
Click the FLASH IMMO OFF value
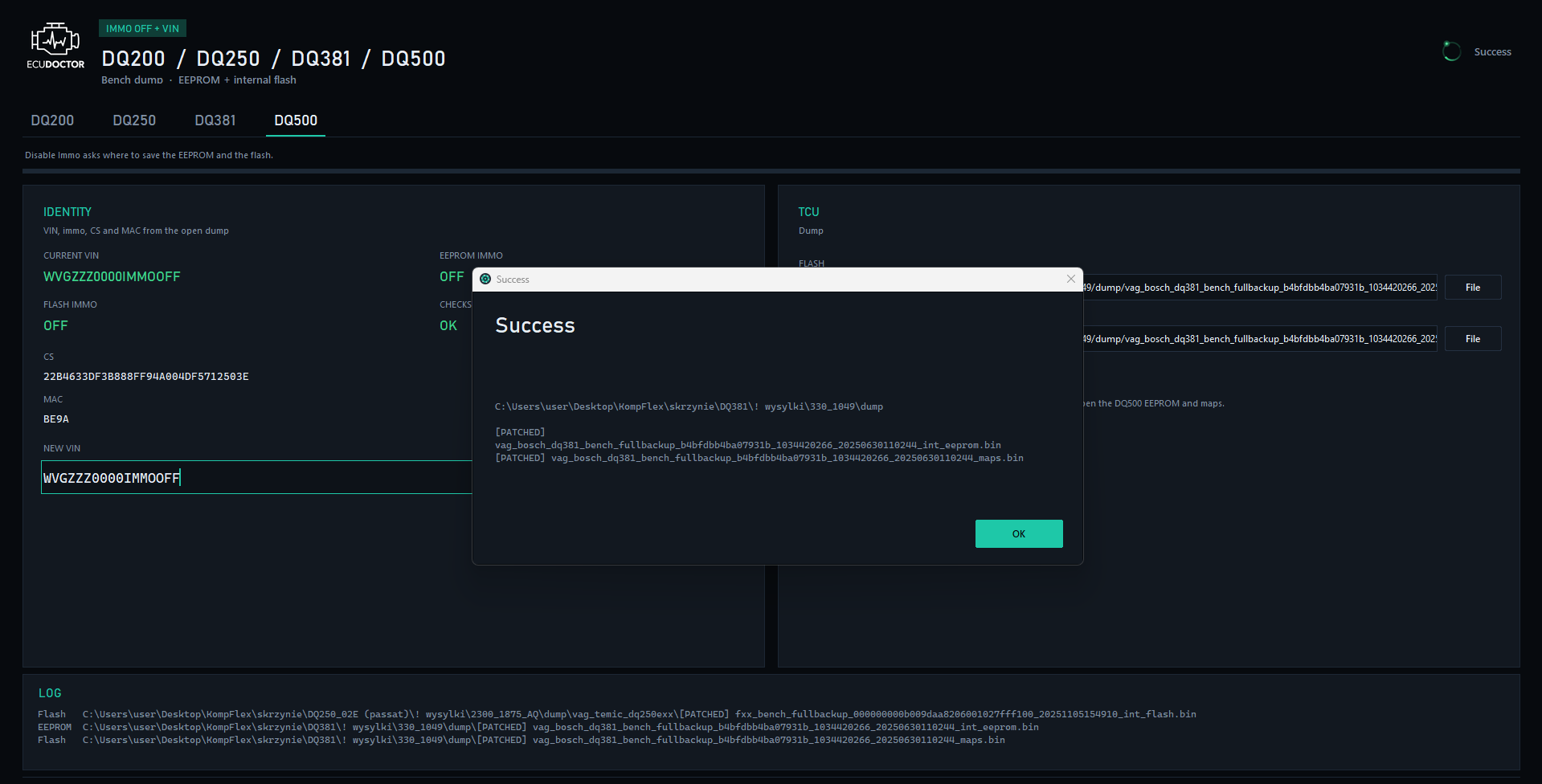[x=55, y=325]
